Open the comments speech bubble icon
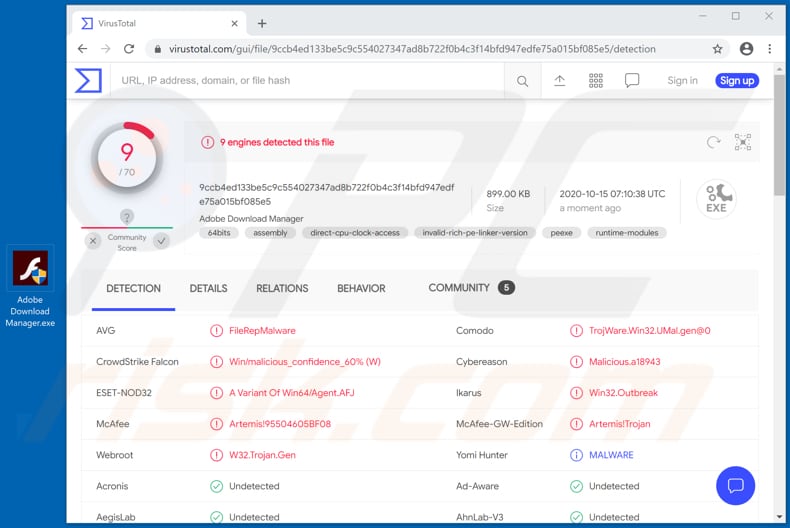The image size is (790, 528). (x=632, y=81)
